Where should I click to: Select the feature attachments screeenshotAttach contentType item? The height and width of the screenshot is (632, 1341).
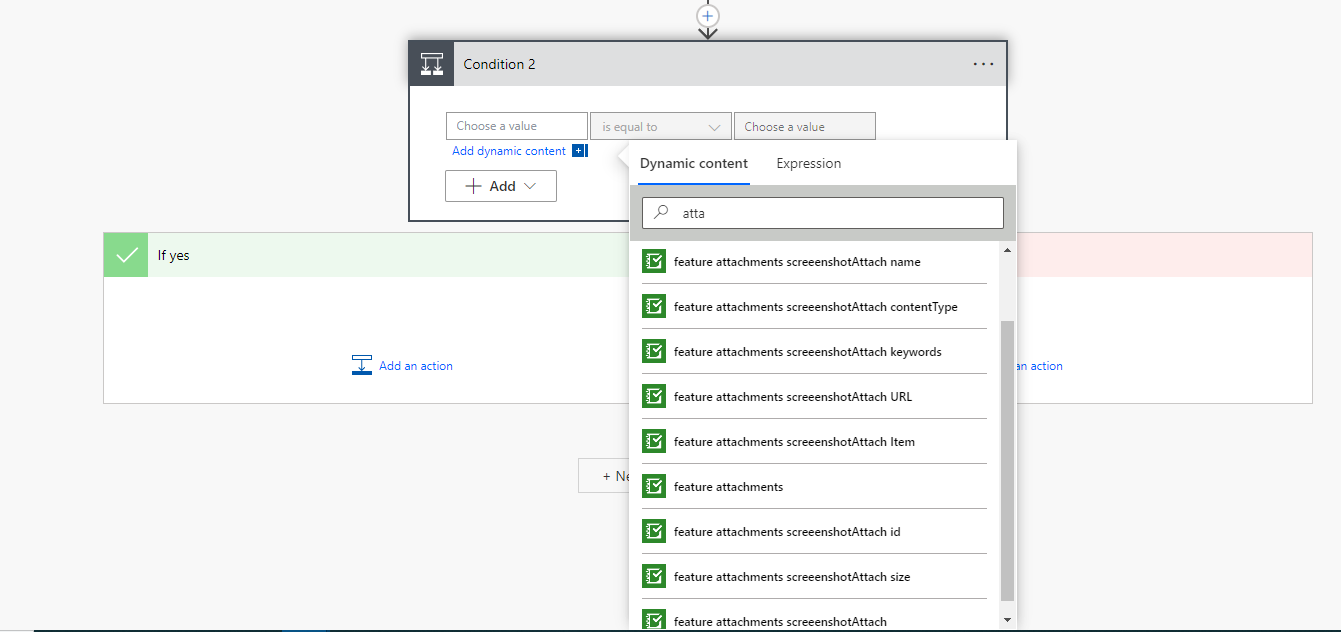pyautogui.click(x=813, y=306)
